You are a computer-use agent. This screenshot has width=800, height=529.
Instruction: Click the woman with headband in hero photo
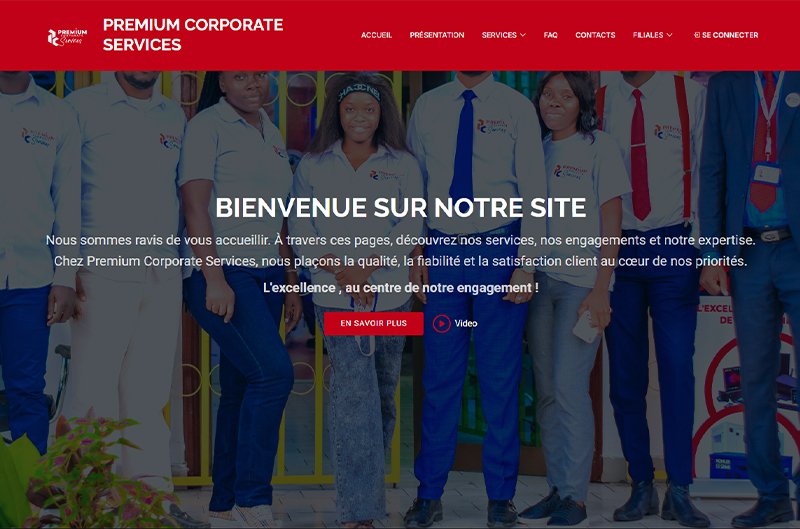[x=359, y=296]
